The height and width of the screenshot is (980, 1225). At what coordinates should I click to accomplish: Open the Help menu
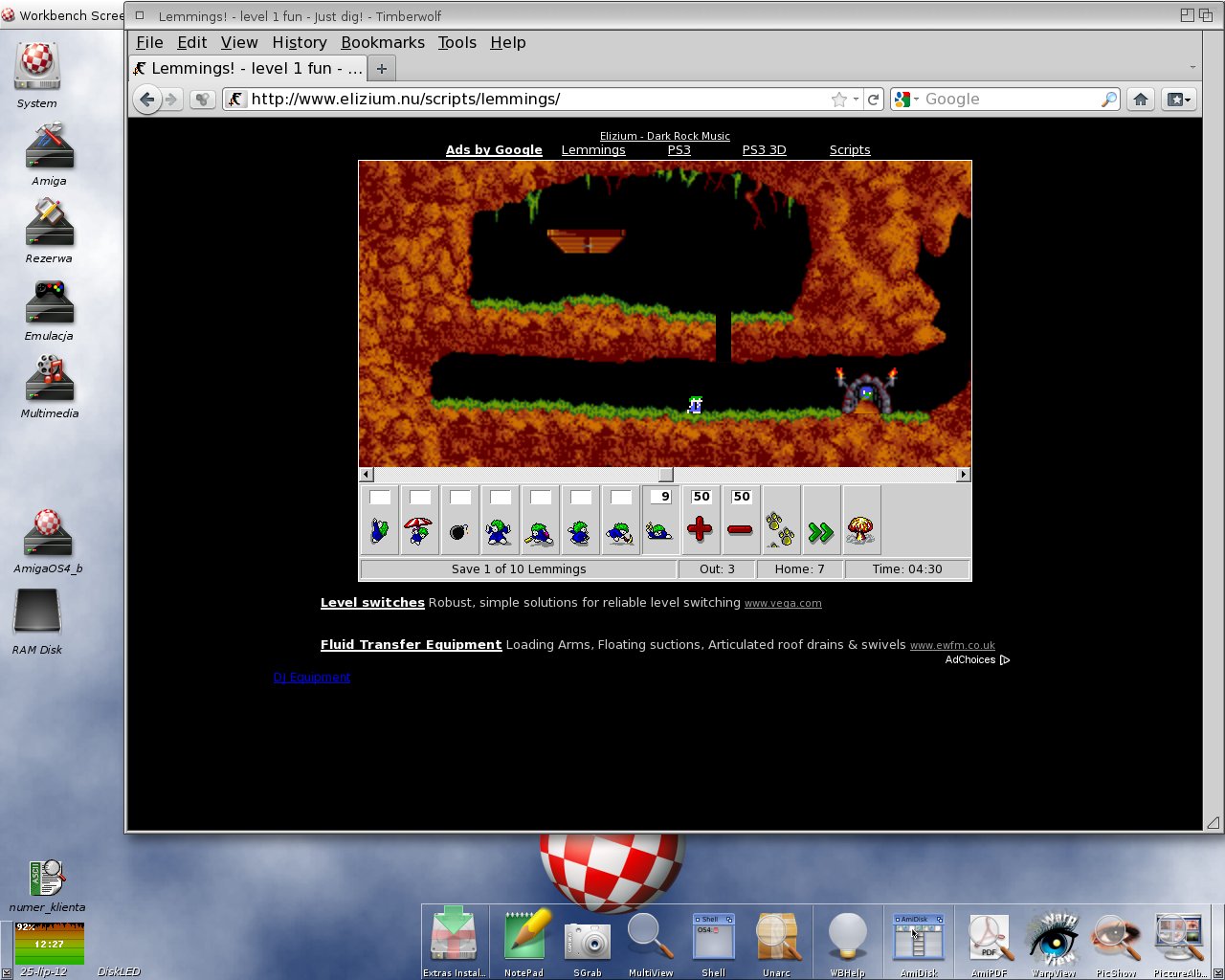(x=508, y=43)
